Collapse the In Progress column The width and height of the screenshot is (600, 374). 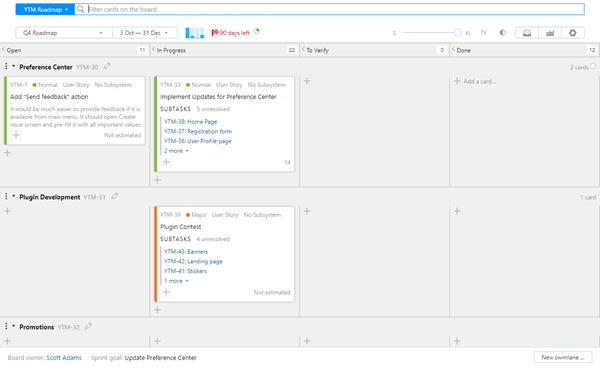(x=154, y=49)
